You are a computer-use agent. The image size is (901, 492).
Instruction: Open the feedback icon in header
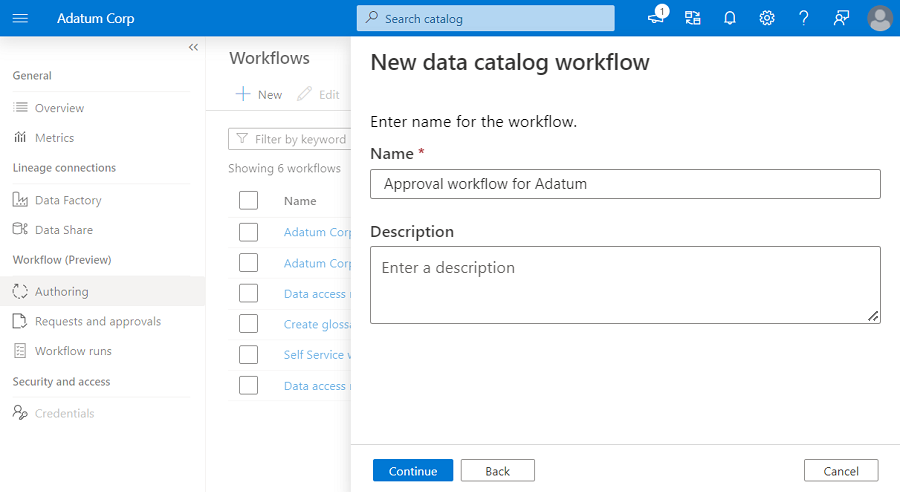841,18
